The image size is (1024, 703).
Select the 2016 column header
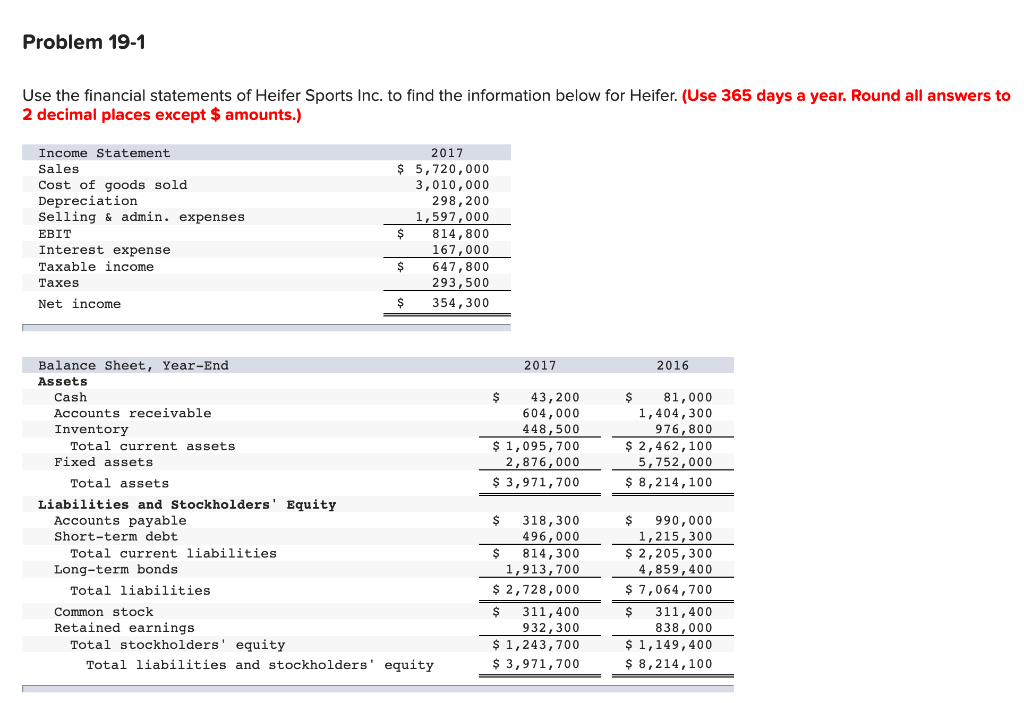pyautogui.click(x=670, y=365)
